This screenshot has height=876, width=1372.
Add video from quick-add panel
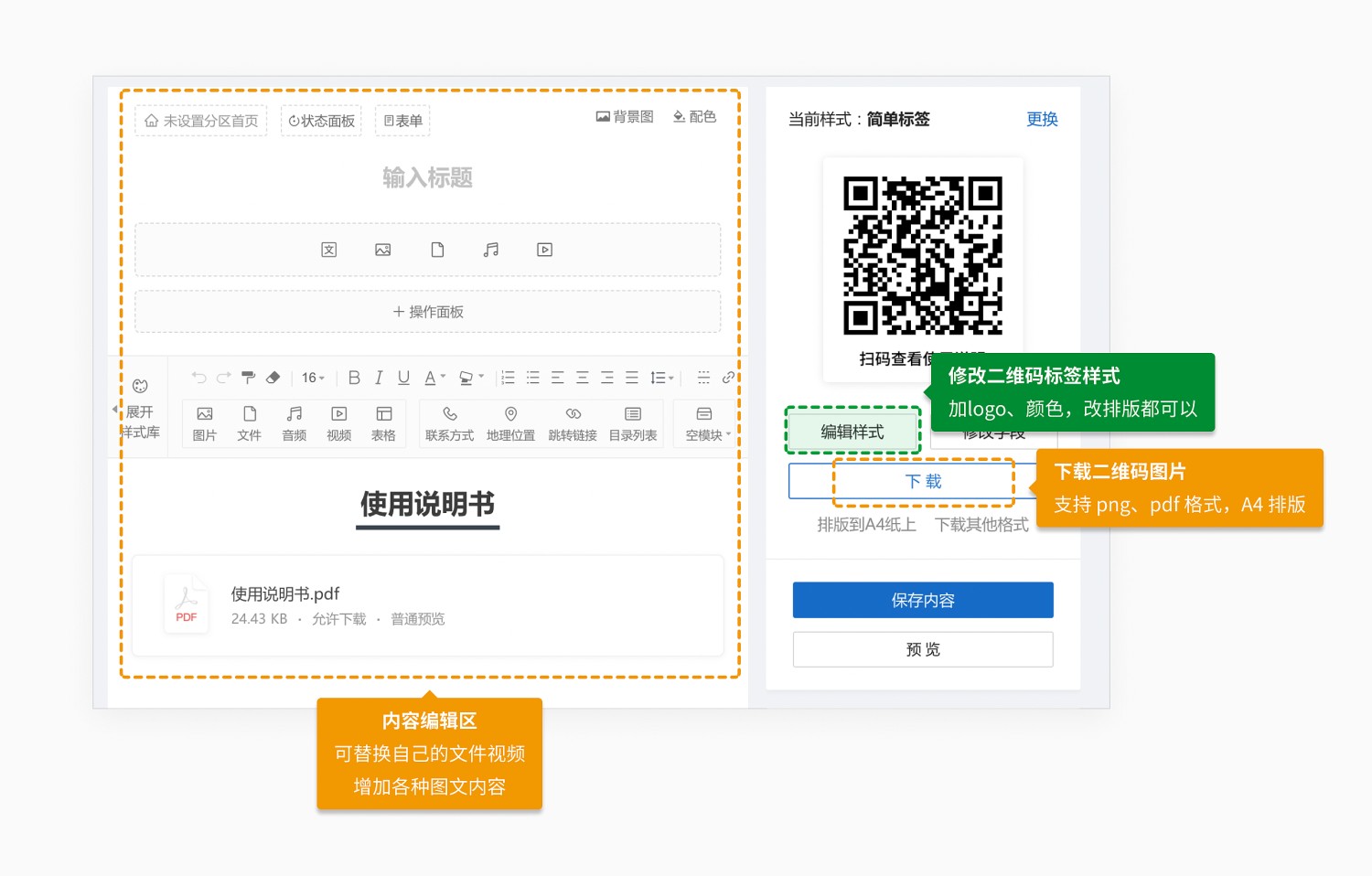[x=545, y=250]
